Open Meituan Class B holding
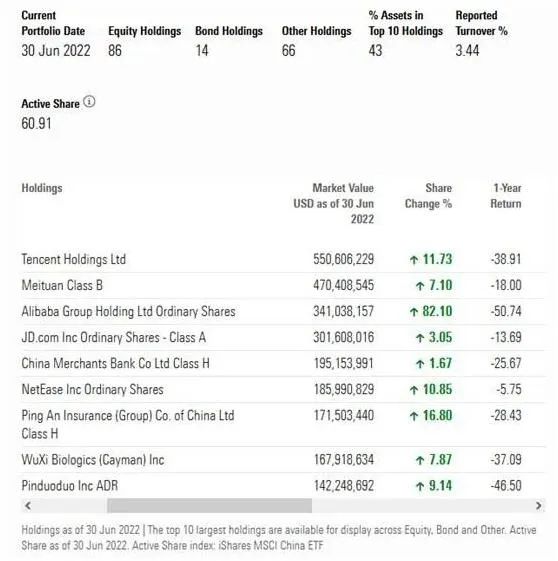Image resolution: width=558 pixels, height=561 pixels. [62, 285]
